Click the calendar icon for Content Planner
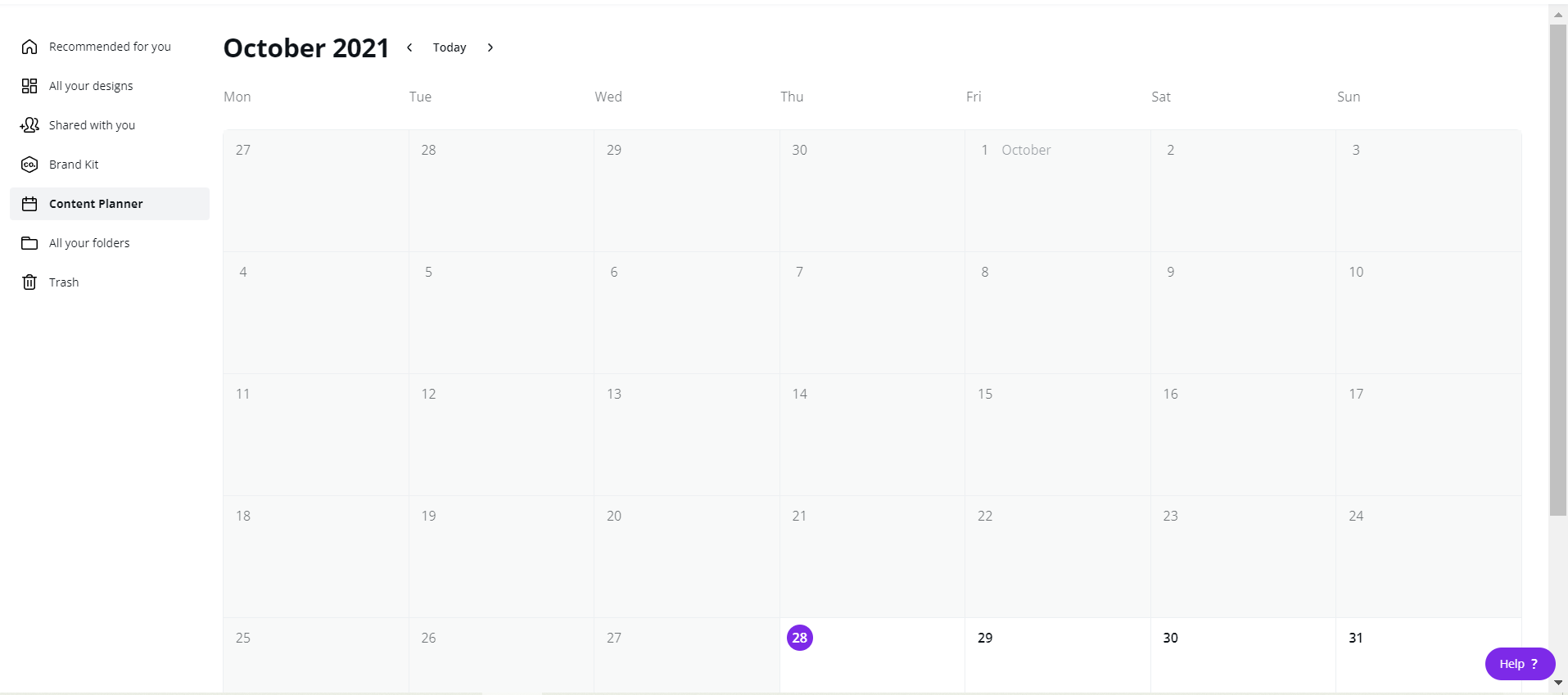The height and width of the screenshot is (695, 1568). pyautogui.click(x=29, y=204)
